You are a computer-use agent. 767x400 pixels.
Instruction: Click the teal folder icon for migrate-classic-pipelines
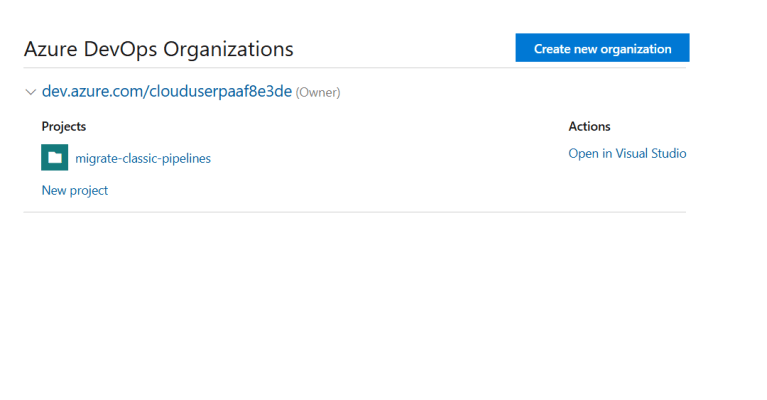coord(54,158)
